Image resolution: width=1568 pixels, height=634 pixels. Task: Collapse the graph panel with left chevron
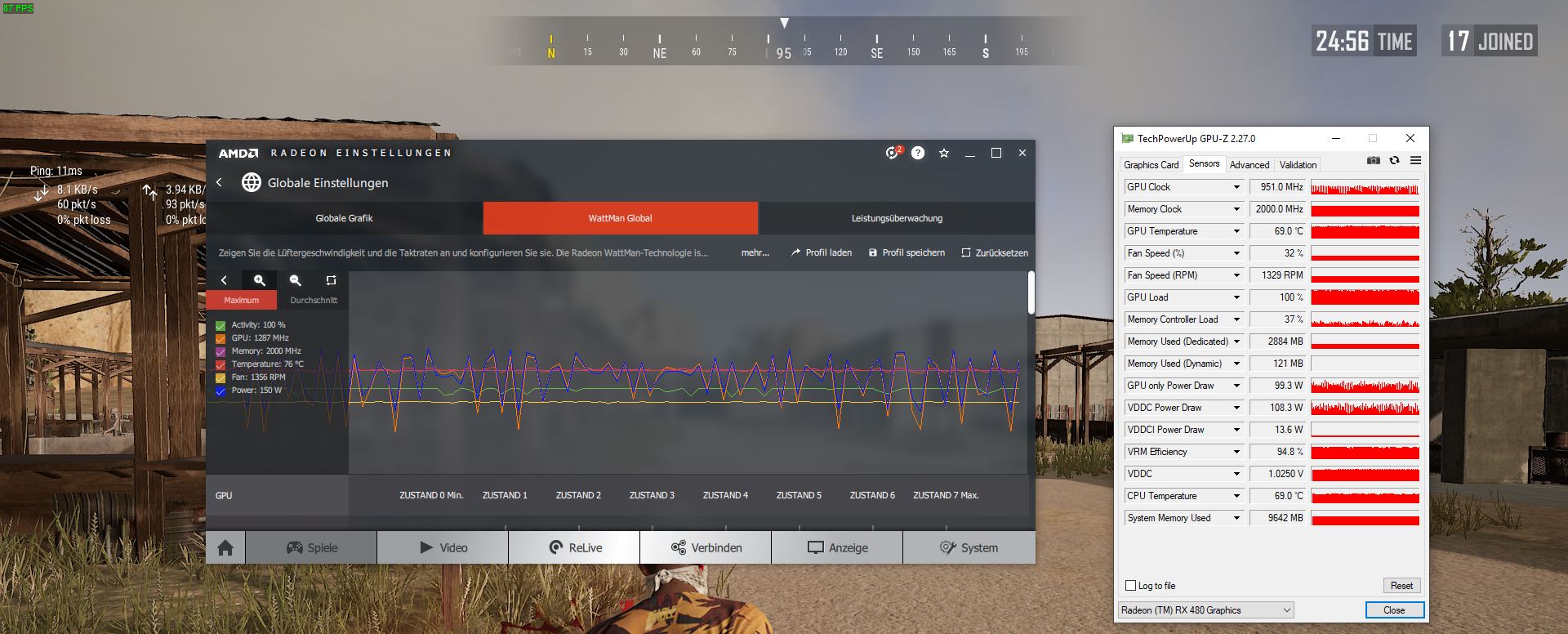click(224, 280)
